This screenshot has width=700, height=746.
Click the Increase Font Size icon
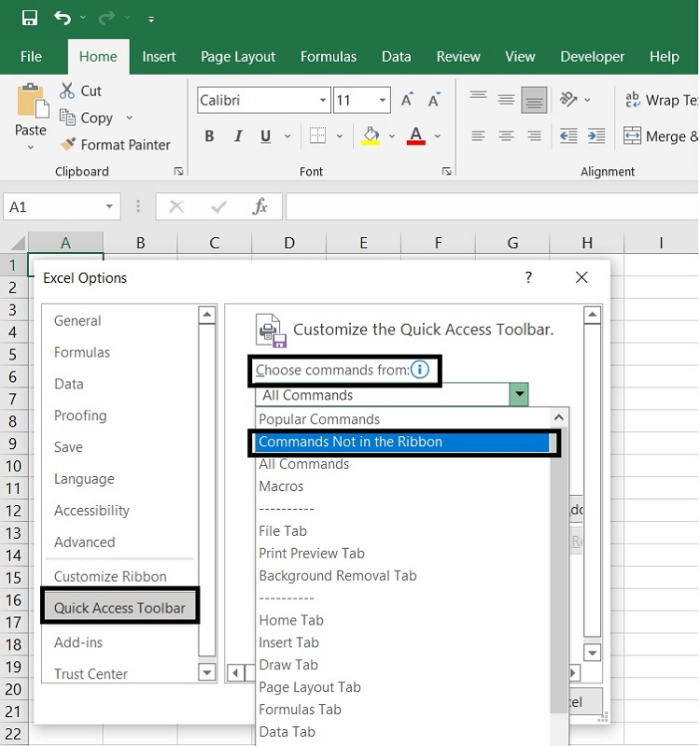(407, 100)
